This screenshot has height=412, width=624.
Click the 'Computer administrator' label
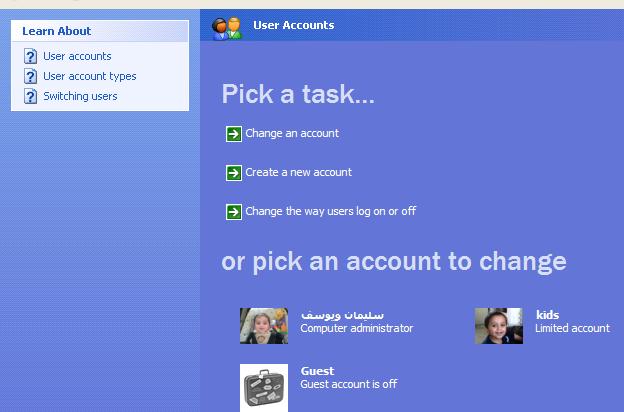[x=357, y=328]
